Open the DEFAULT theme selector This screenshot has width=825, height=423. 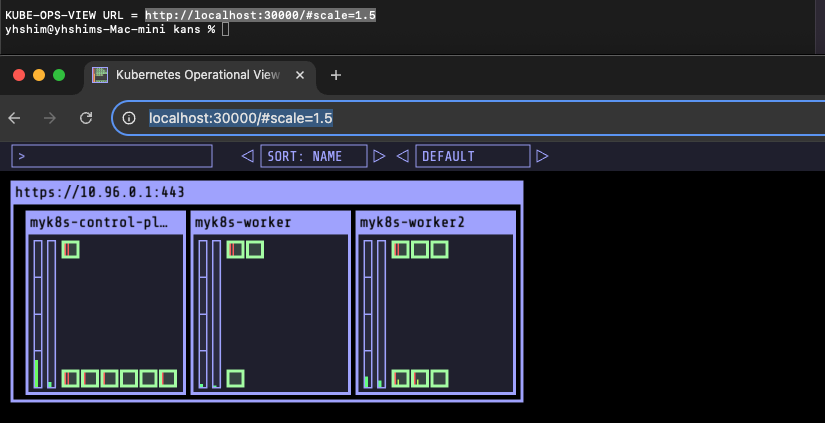[x=472, y=156]
